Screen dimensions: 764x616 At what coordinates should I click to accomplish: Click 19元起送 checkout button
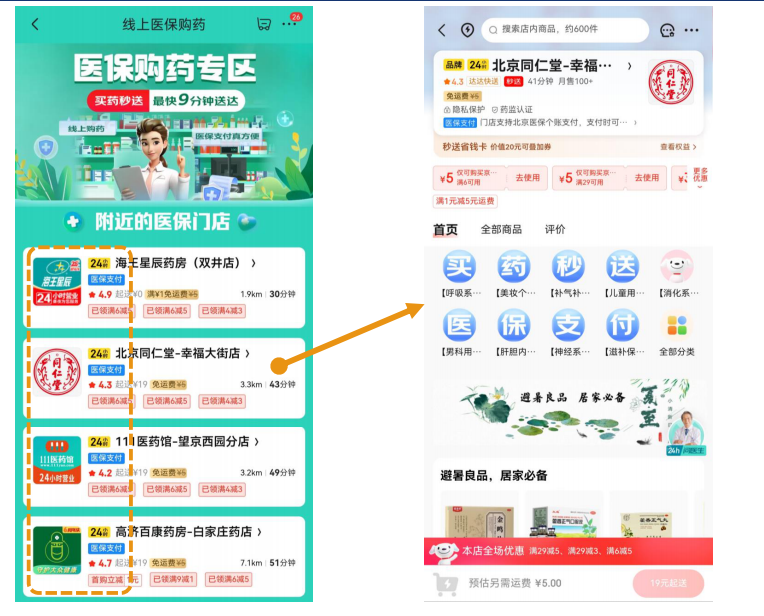pyautogui.click(x=668, y=583)
